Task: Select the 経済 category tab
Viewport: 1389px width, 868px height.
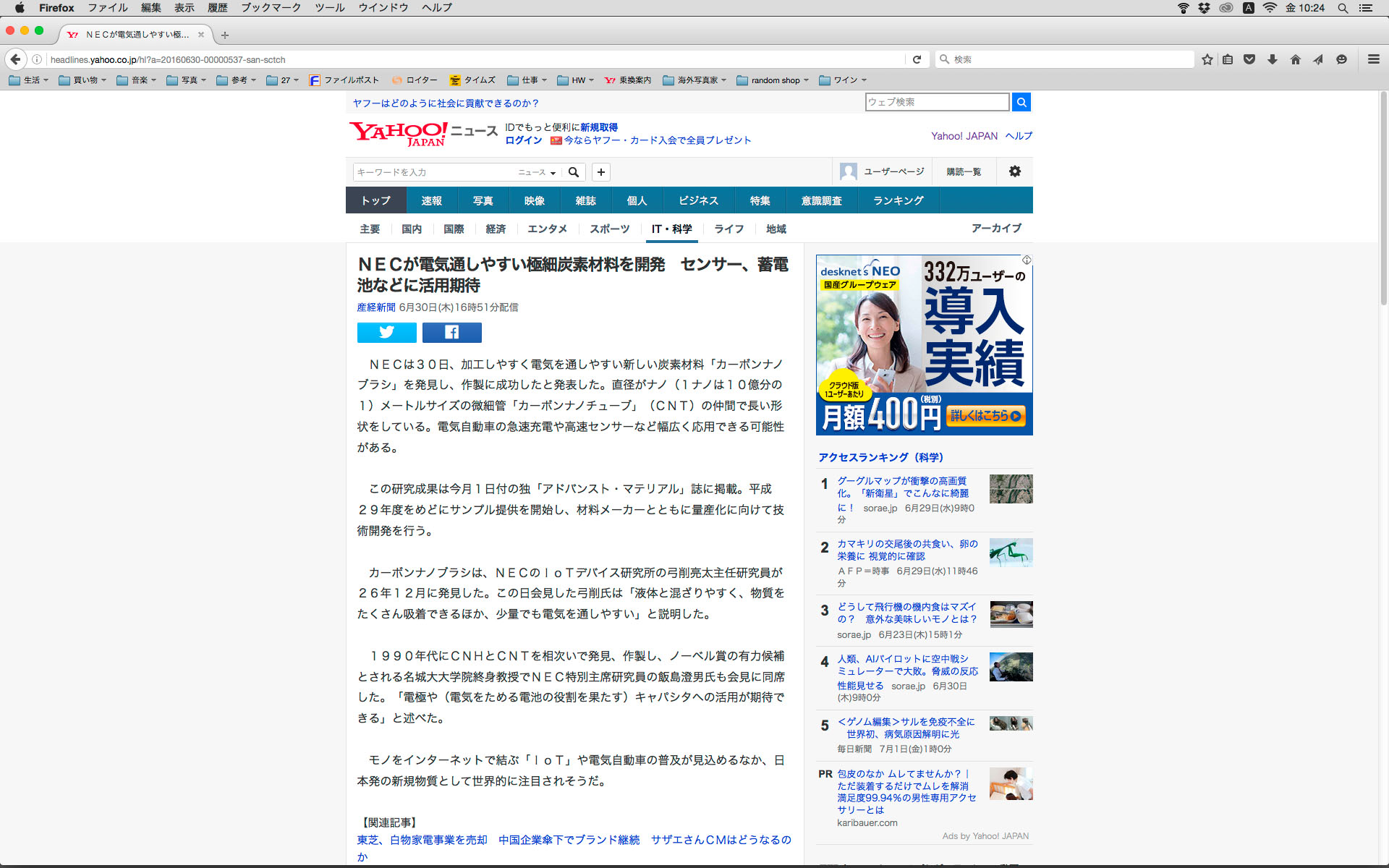Action: click(496, 229)
